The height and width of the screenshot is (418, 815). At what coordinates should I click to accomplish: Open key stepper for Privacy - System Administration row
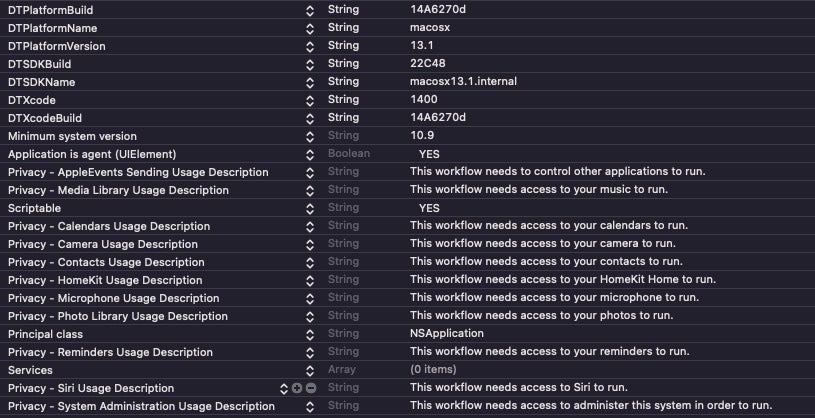(310, 406)
